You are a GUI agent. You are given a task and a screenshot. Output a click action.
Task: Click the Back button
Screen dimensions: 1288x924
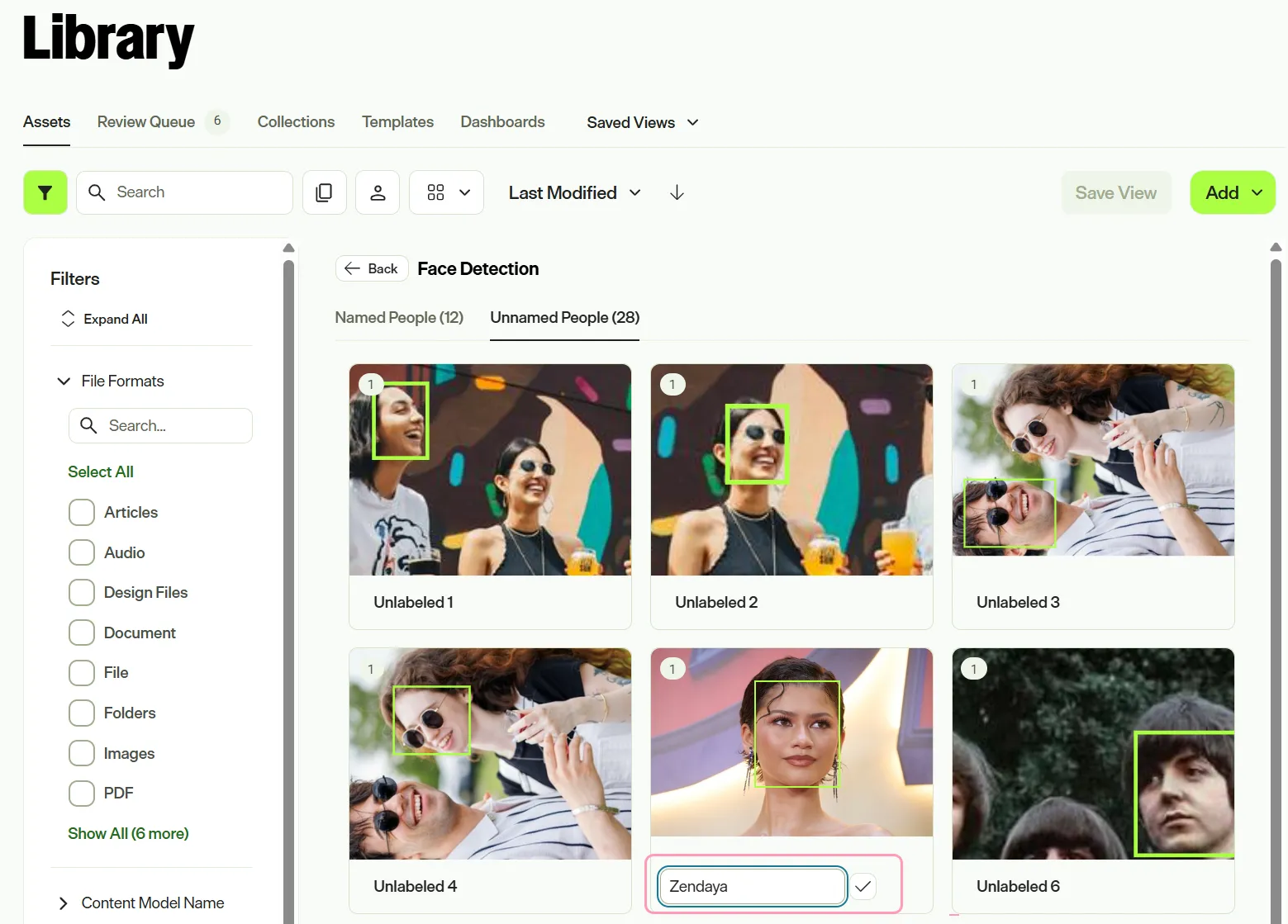coord(372,268)
